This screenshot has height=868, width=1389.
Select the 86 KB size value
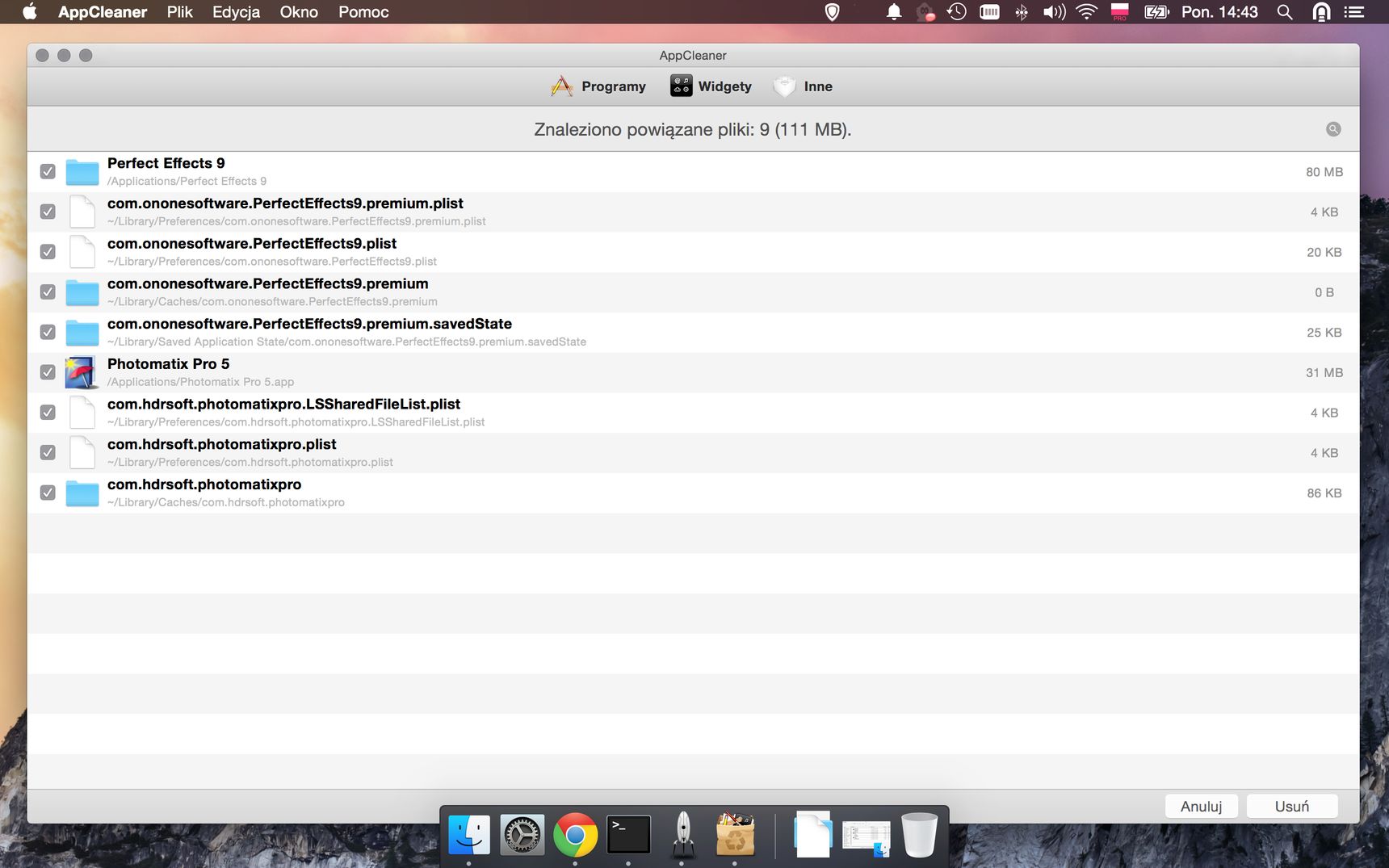point(1324,493)
